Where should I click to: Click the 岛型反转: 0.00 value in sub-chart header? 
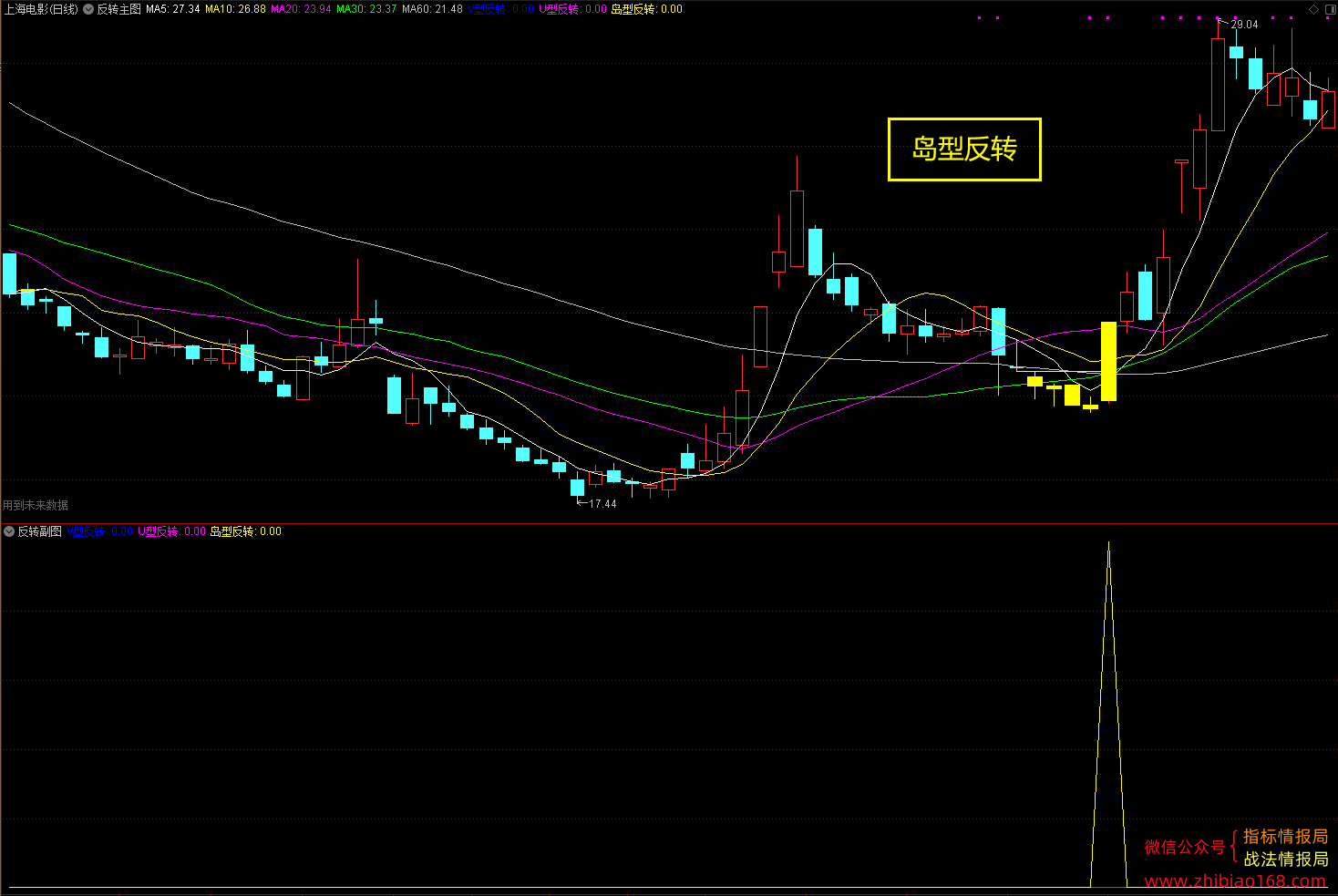click(246, 531)
